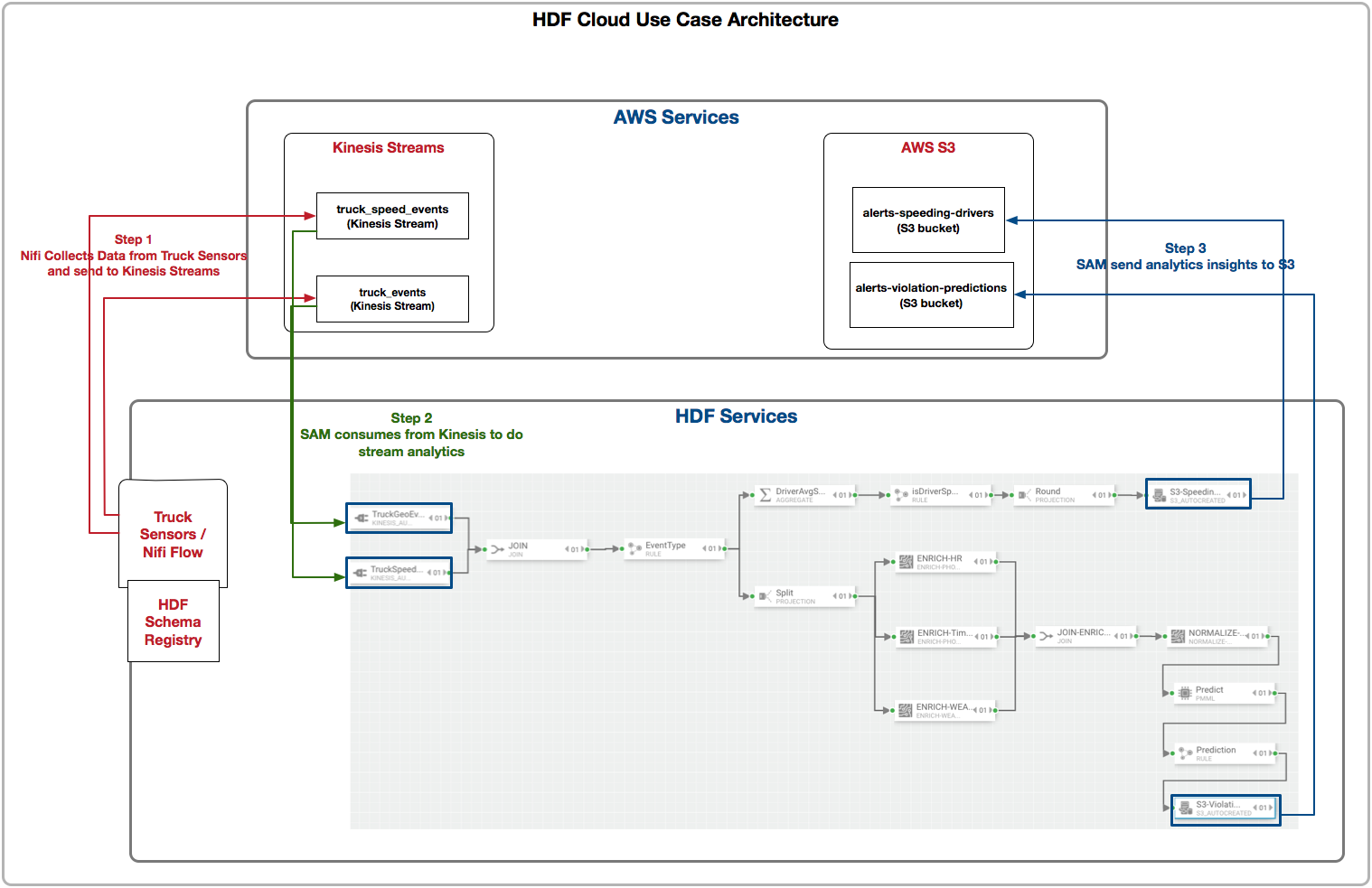Click the sigma icon on the DriverAvgS... aggregate node

click(766, 495)
